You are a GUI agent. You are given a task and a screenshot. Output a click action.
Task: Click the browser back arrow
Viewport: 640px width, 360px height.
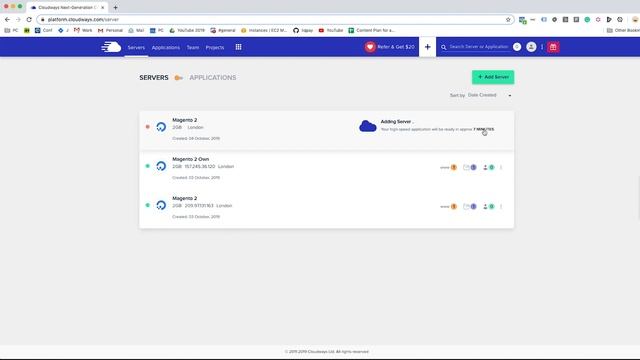click(7, 19)
